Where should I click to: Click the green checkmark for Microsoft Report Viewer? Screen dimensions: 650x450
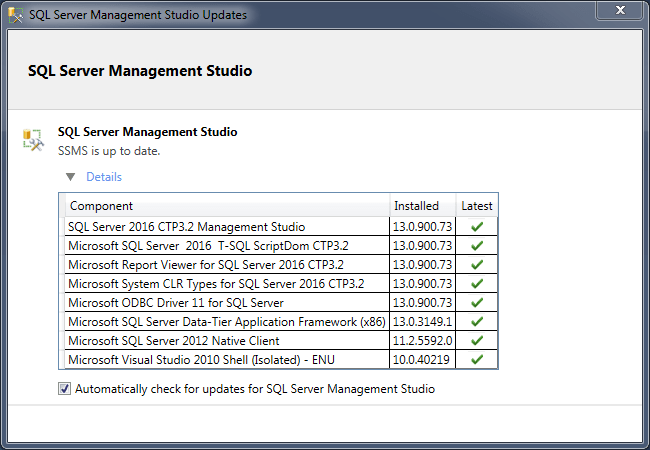(x=477, y=265)
